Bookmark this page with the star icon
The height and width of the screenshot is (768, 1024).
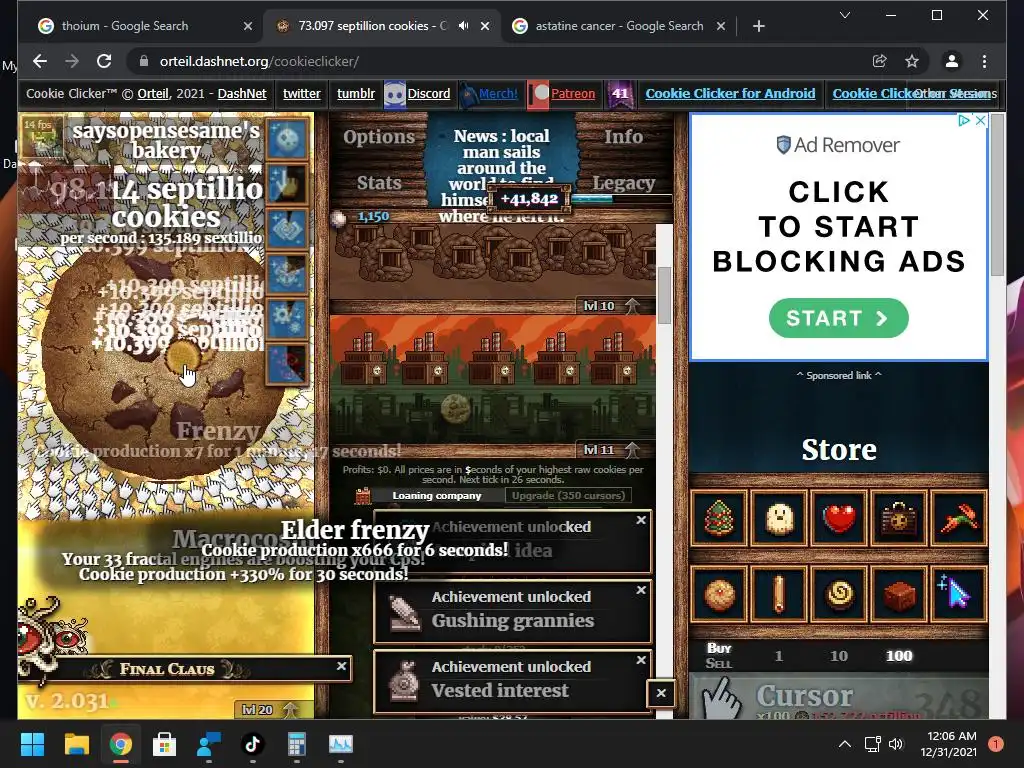pos(912,61)
